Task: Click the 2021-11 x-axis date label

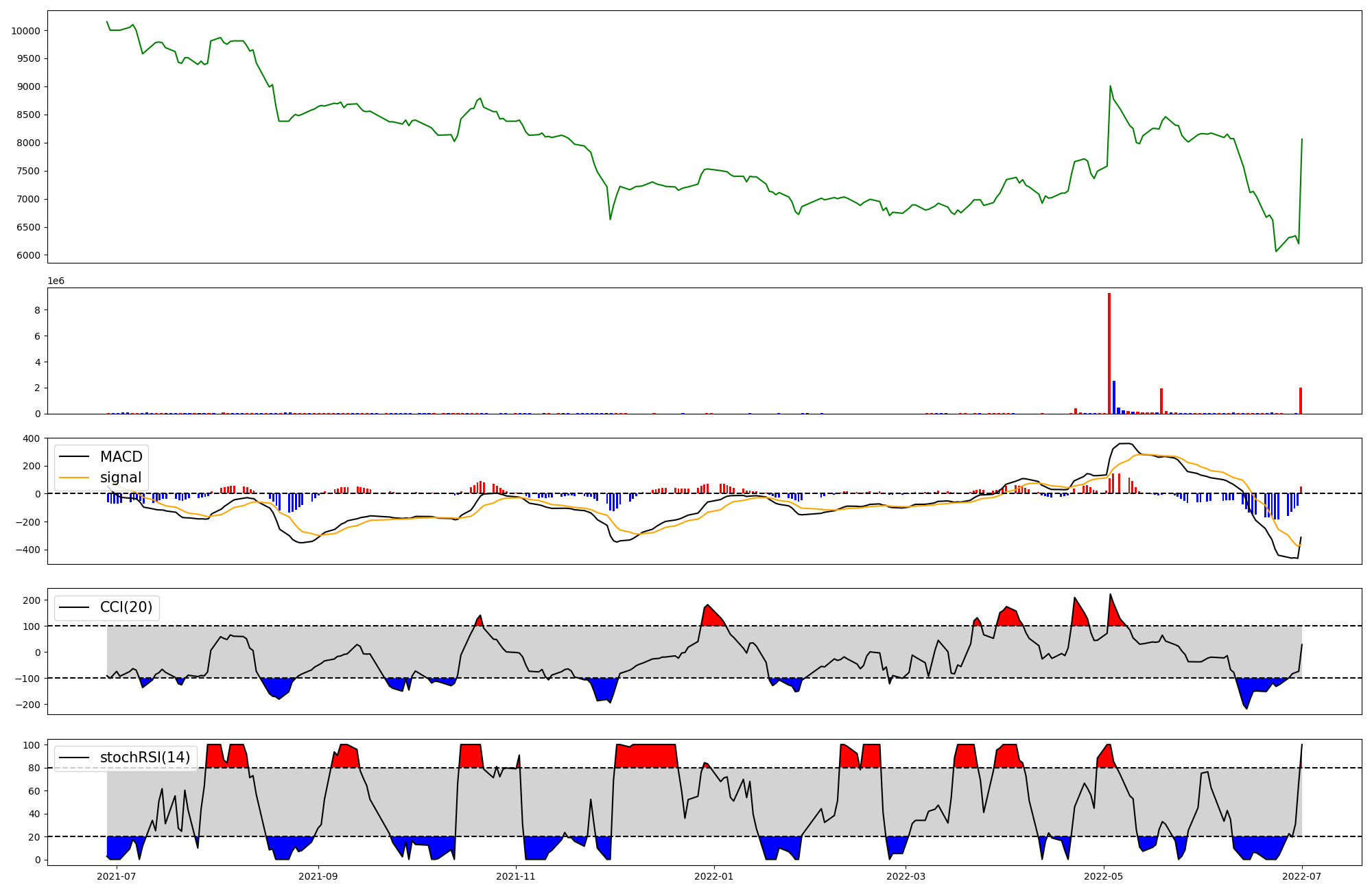Action: pyautogui.click(x=515, y=876)
